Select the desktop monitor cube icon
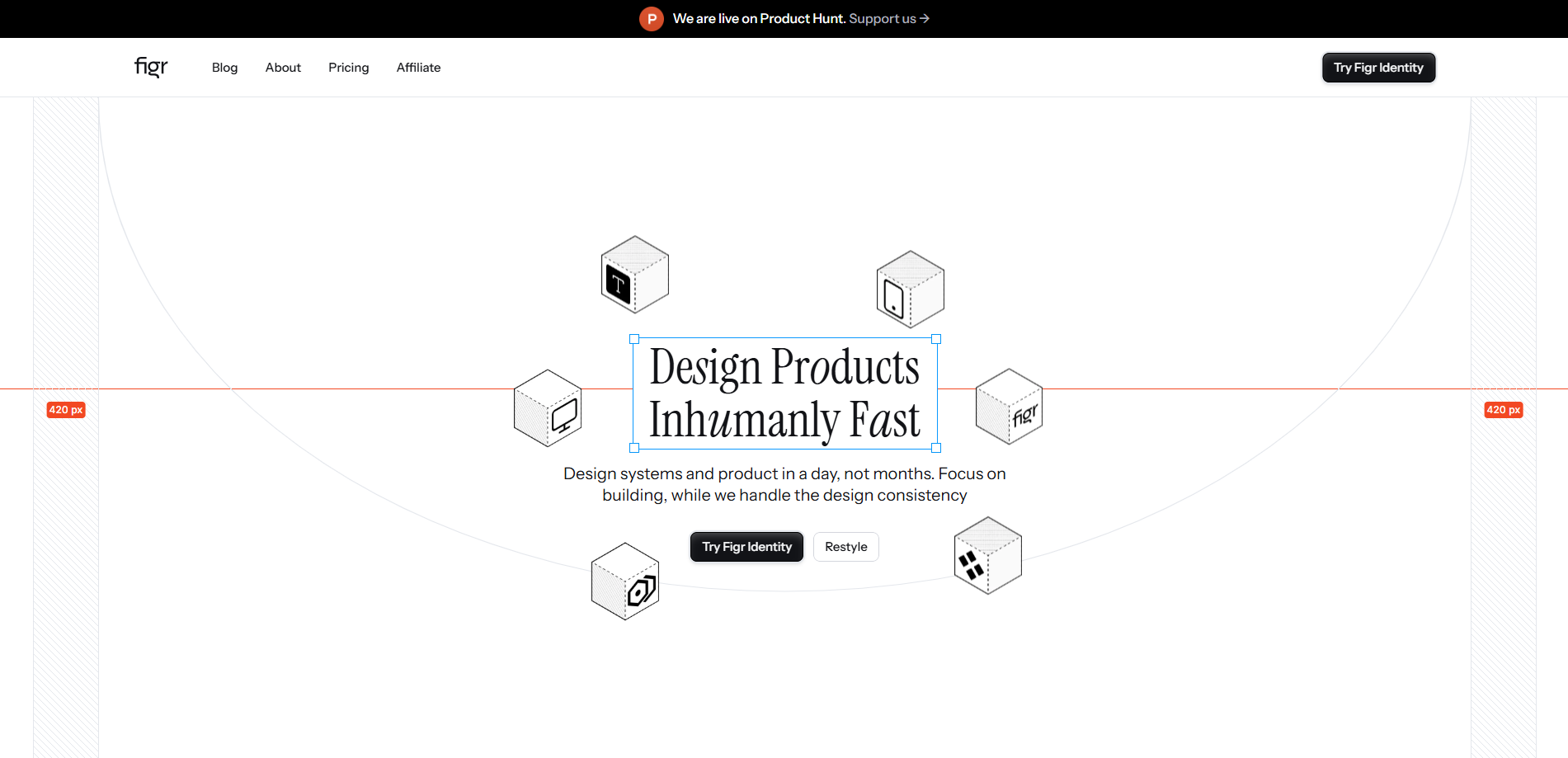Image resolution: width=1568 pixels, height=758 pixels. click(548, 407)
